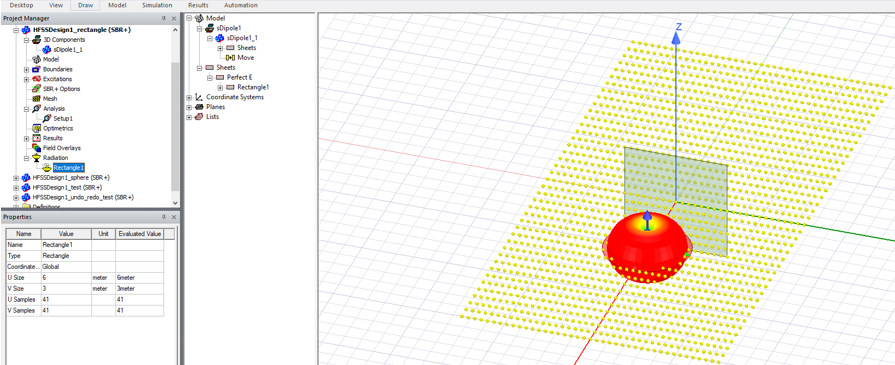The width and height of the screenshot is (895, 365).
Task: Click the Coordinate System value Global
Action: pos(66,267)
